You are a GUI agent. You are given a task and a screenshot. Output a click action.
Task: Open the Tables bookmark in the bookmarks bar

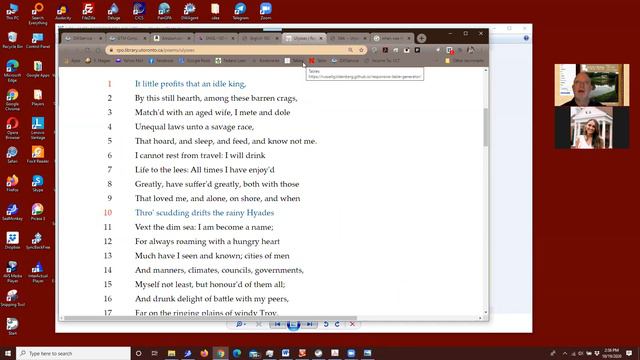pos(295,60)
